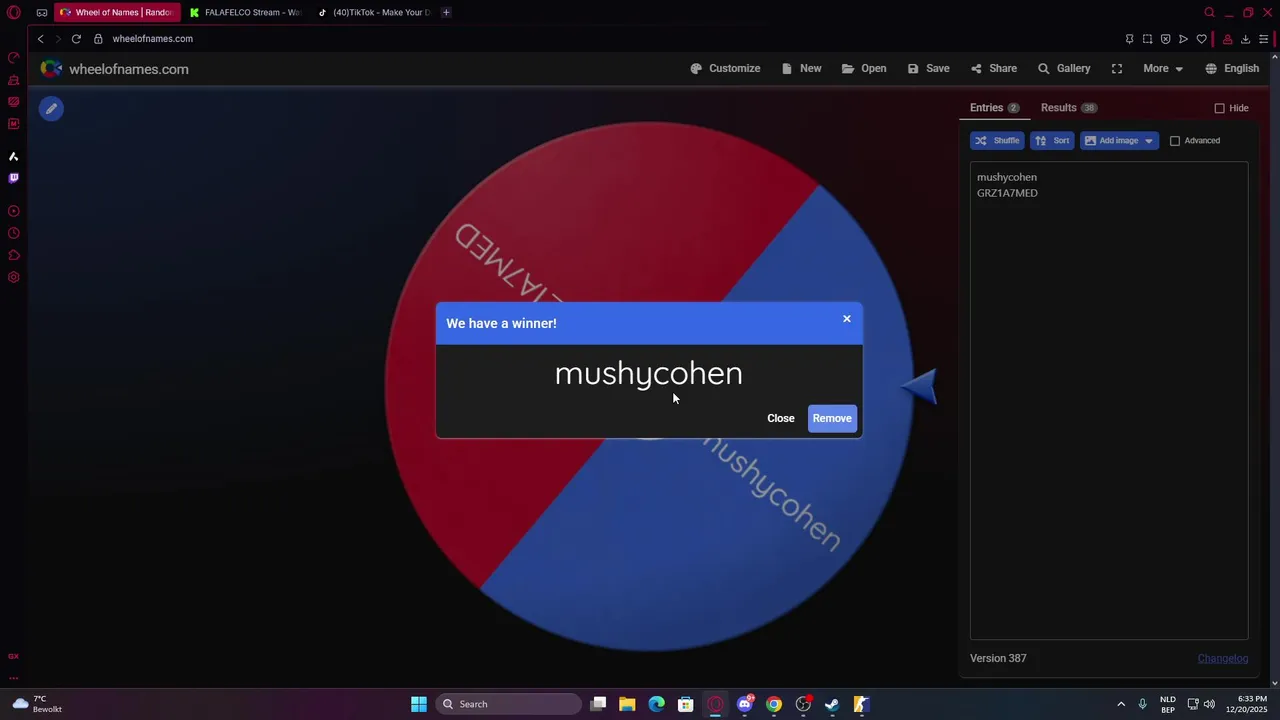Open Discord from the taskbar
The width and height of the screenshot is (1280, 720).
(744, 704)
